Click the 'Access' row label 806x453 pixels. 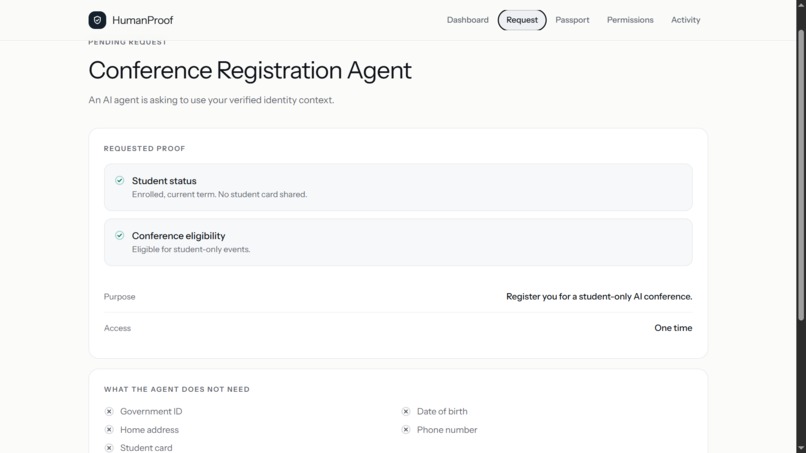117,328
